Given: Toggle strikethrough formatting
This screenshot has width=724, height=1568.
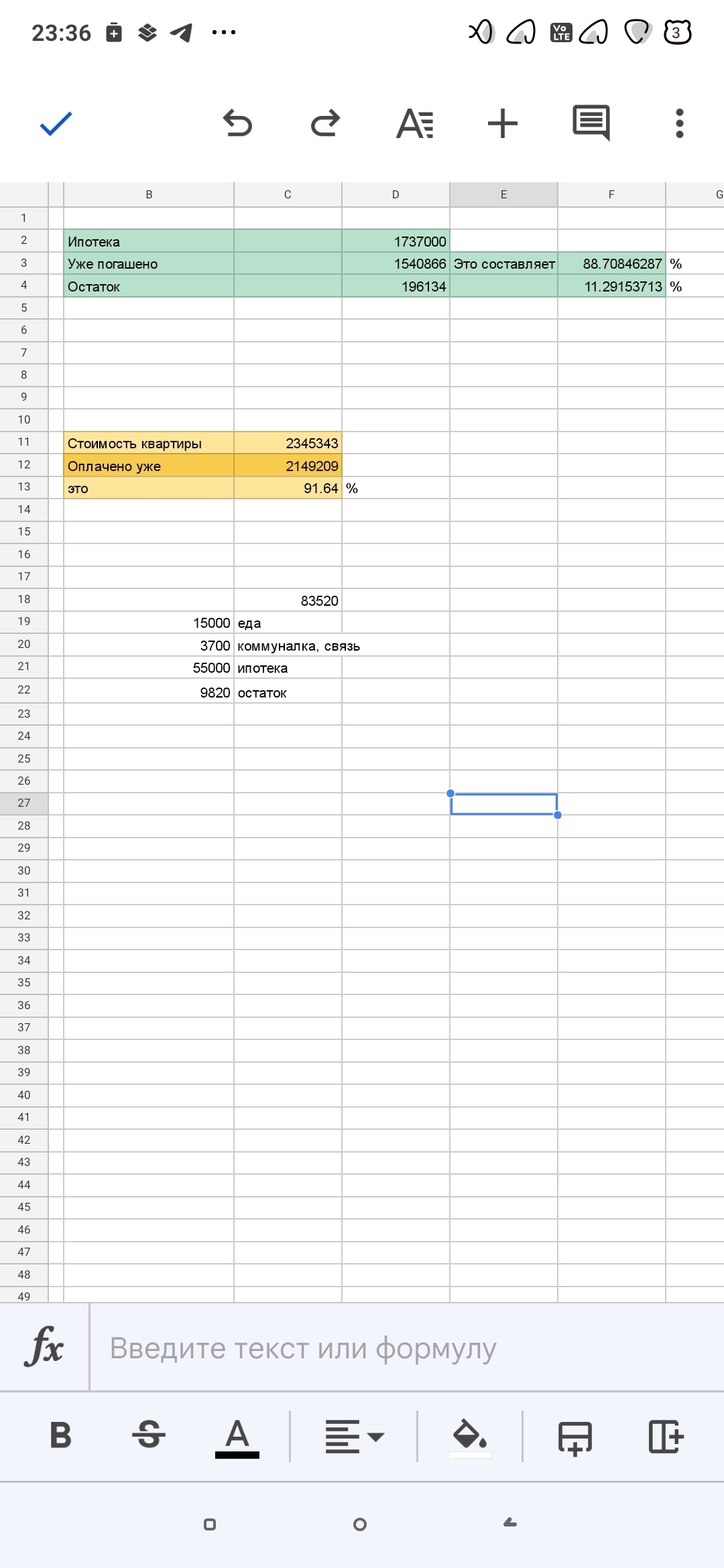Looking at the screenshot, I should 149,1436.
